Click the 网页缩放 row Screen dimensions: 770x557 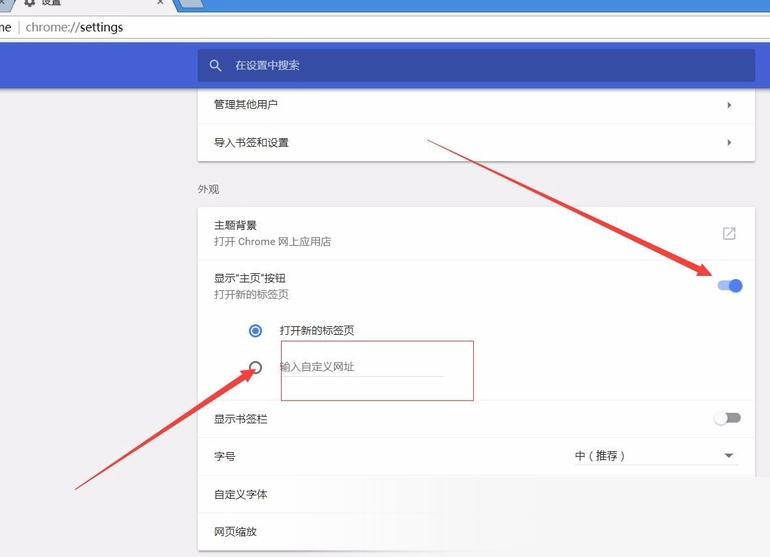coord(476,532)
